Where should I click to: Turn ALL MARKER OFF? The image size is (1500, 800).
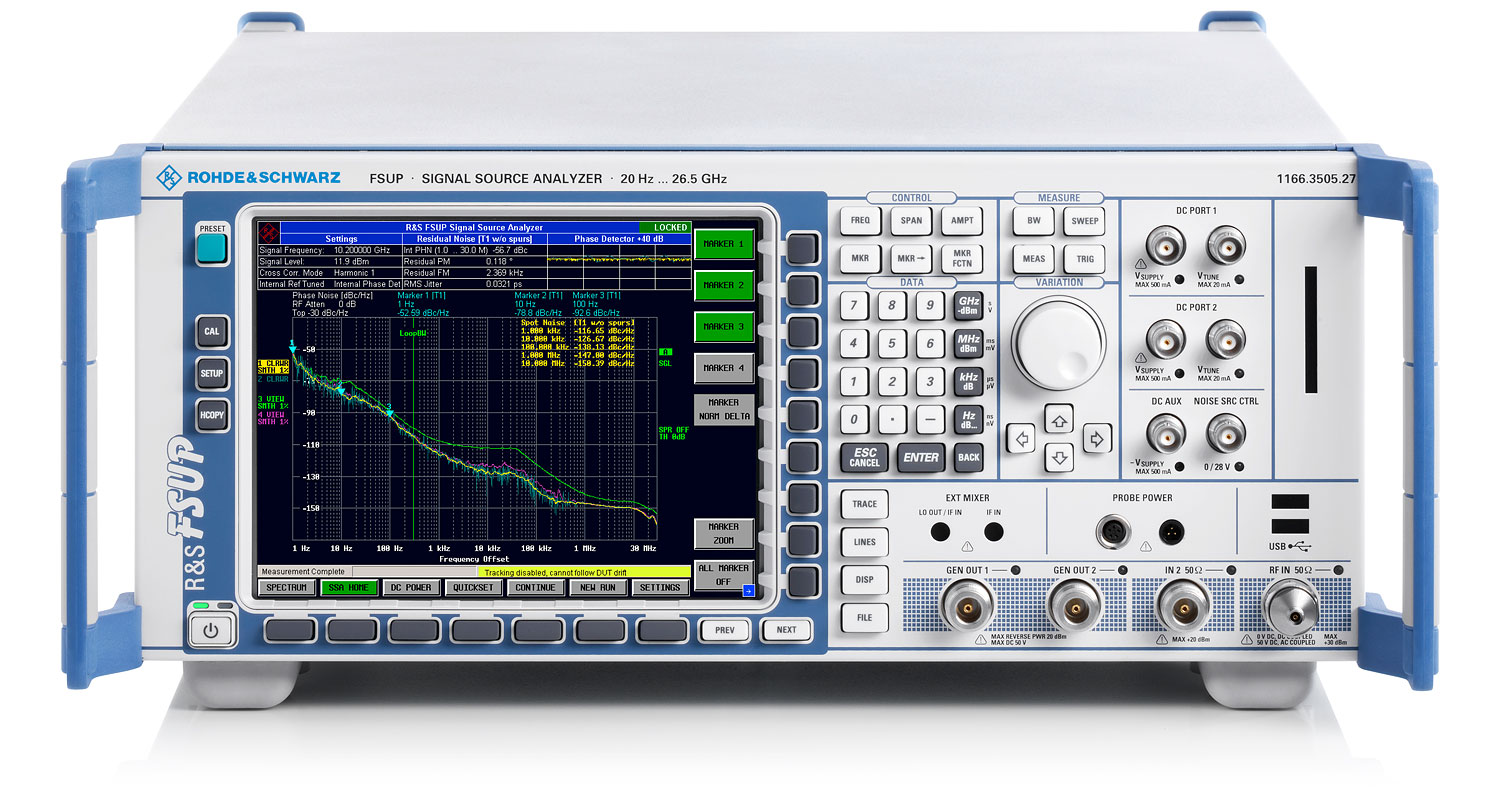click(x=722, y=574)
